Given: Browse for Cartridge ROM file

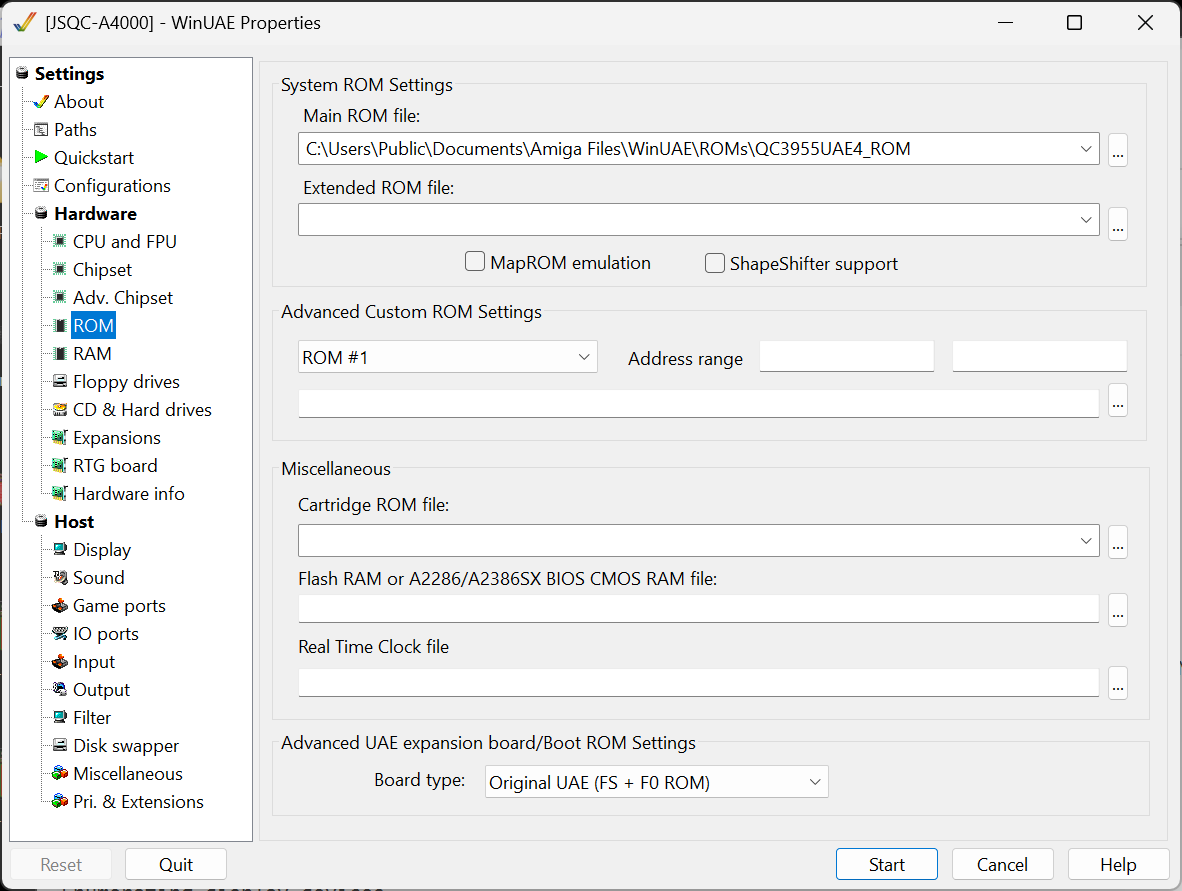Looking at the screenshot, I should click(x=1118, y=542).
